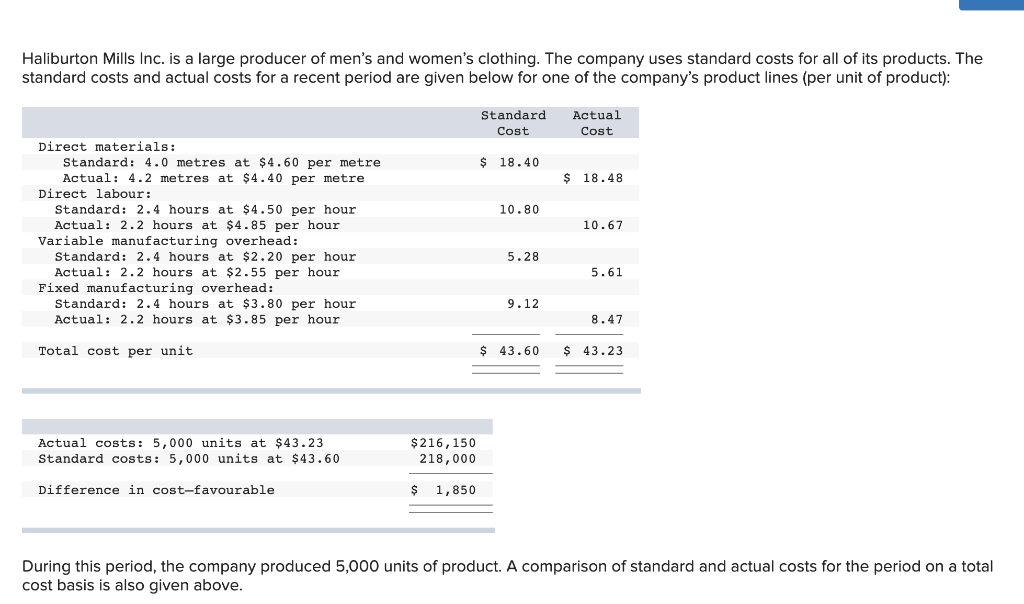Click the $ 18.48 actual cost value
This screenshot has width=1024, height=604.
click(x=593, y=178)
